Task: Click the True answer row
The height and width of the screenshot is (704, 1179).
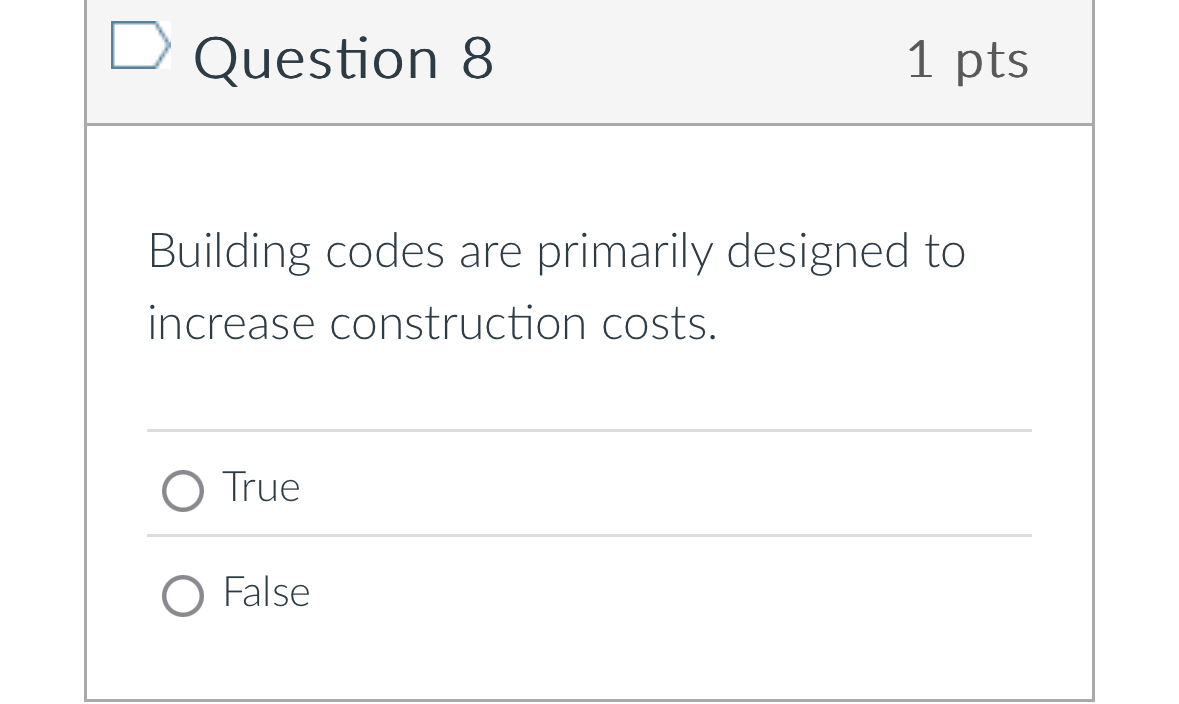Action: click(589, 488)
